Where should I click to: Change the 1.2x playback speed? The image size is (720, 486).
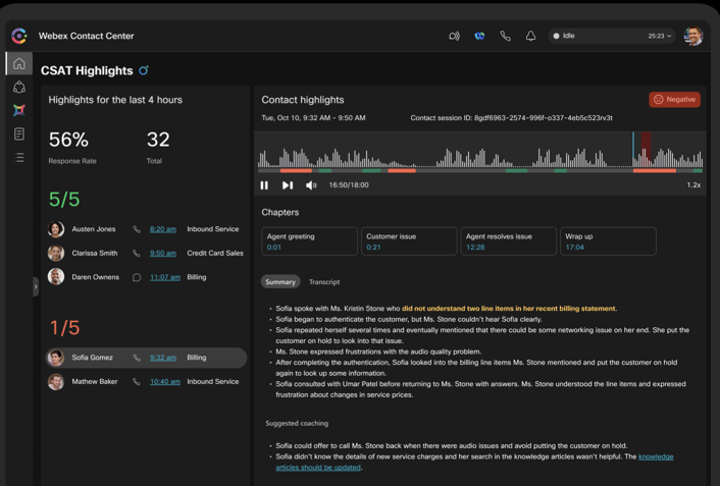click(x=693, y=185)
